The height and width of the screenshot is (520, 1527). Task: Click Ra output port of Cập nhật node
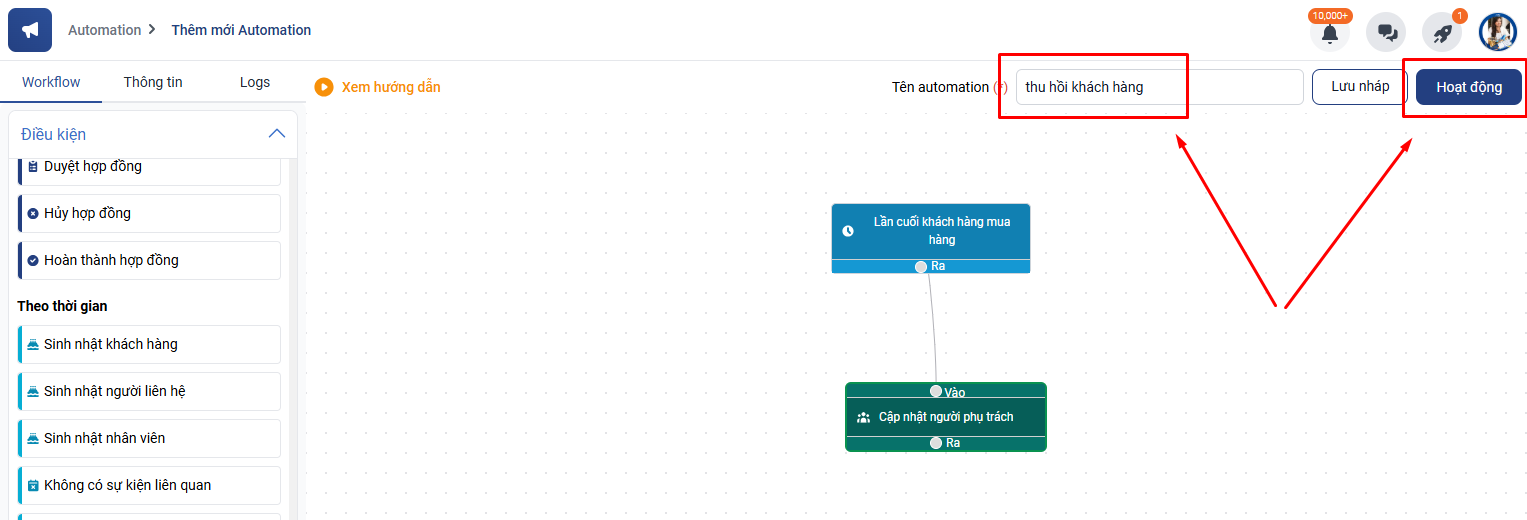(x=936, y=443)
